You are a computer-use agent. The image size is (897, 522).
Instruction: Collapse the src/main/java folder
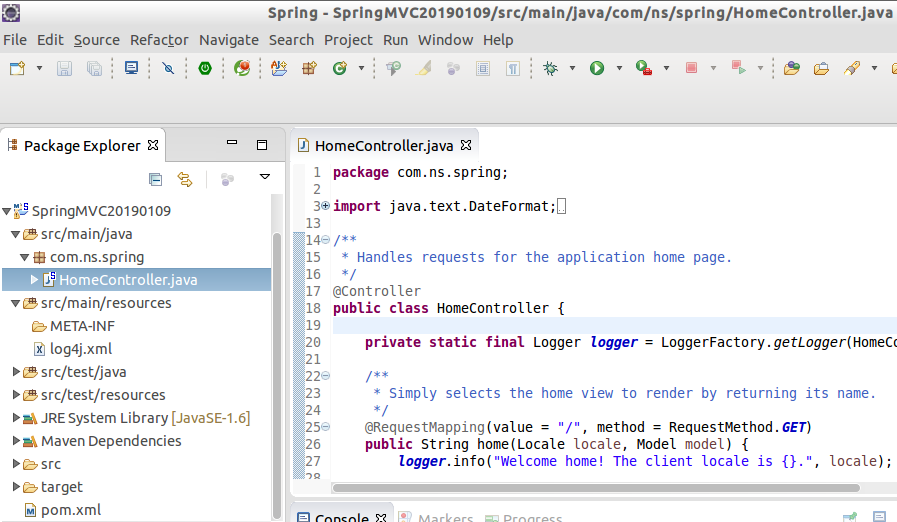16,235
